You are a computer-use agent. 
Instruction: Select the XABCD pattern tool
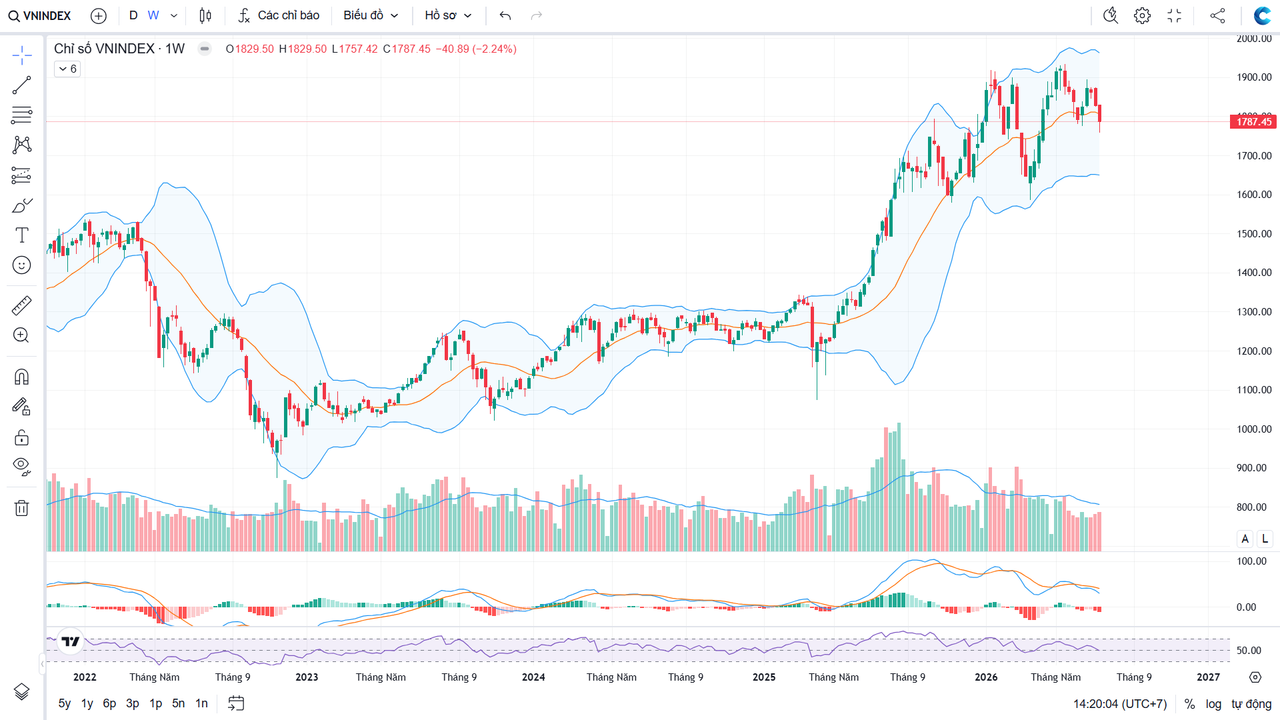pyautogui.click(x=21, y=145)
